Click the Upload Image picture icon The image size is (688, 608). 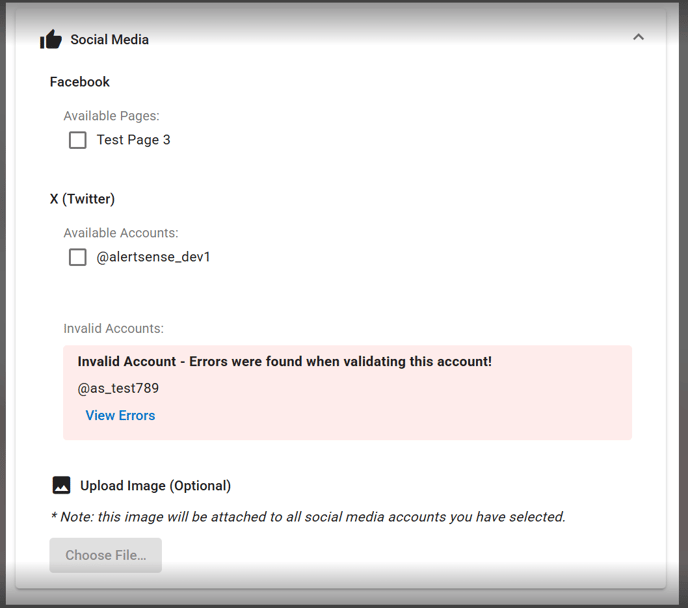(61, 485)
